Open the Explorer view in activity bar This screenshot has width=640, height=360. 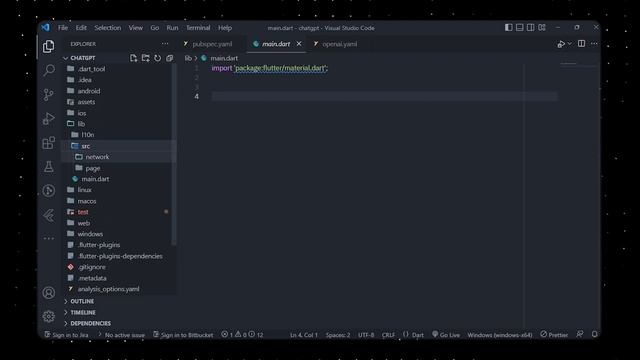coord(48,46)
